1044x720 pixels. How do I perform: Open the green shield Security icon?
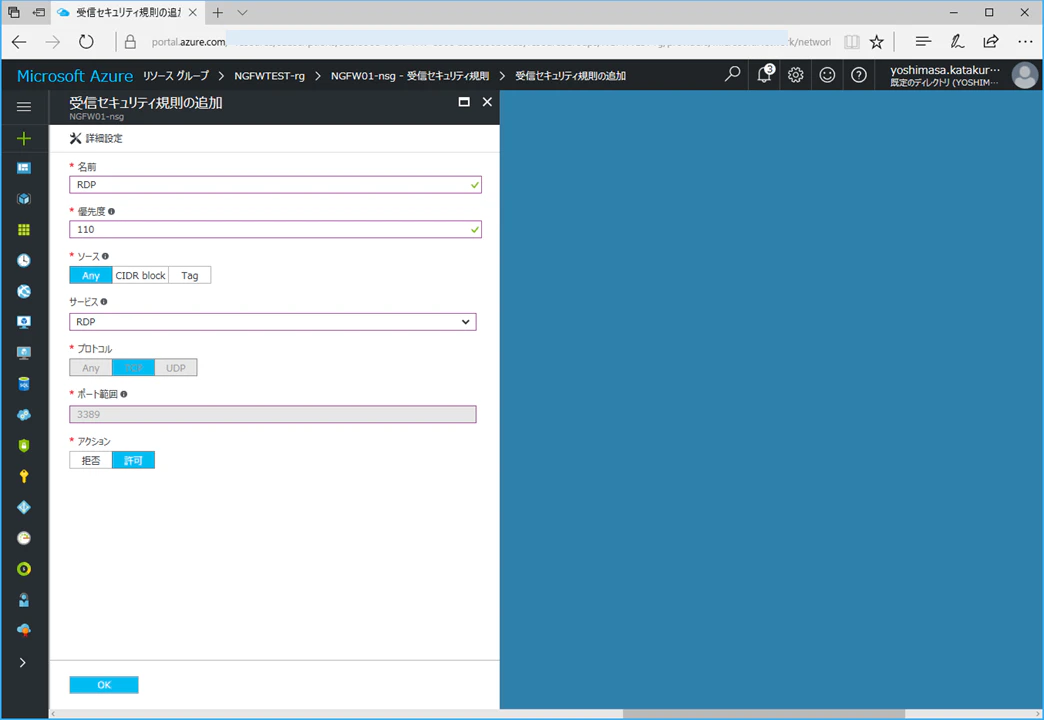point(24,445)
